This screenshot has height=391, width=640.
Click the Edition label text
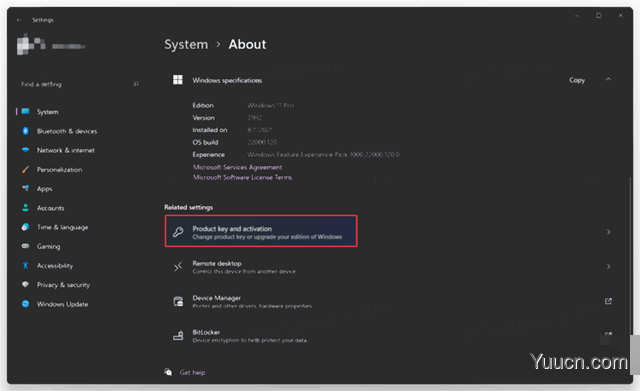(203, 105)
